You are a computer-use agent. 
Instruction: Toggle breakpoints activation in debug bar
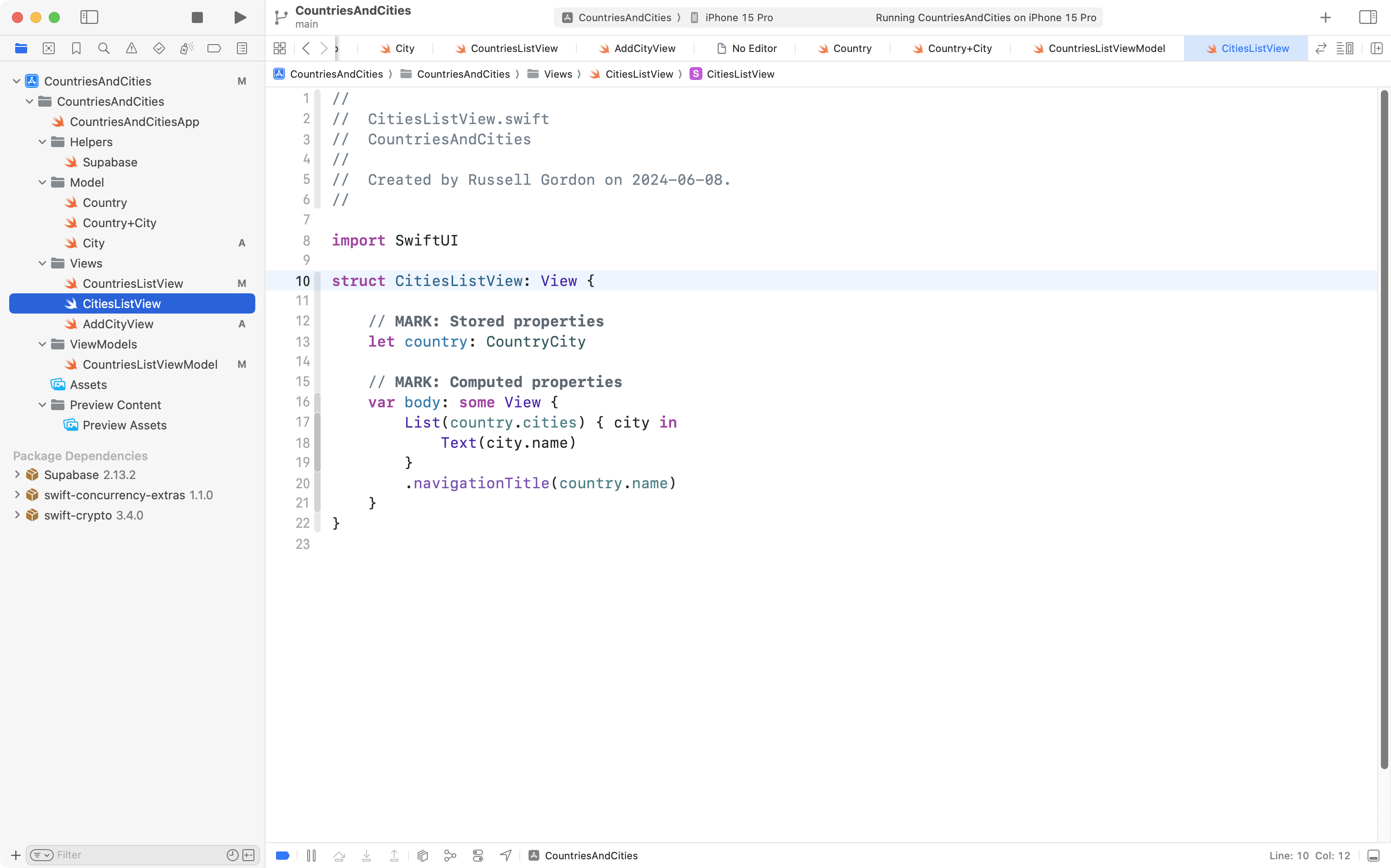point(282,856)
